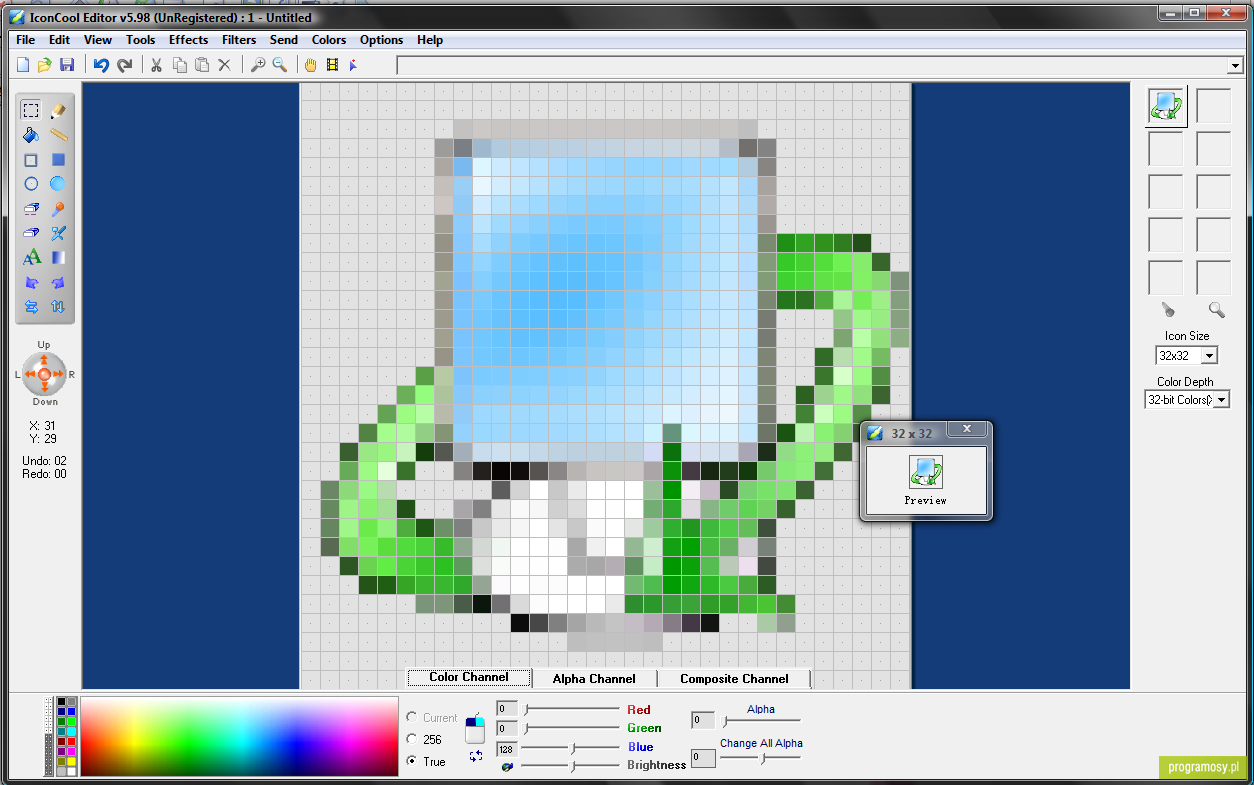Zoom out with the magnifier minus icon

(280, 65)
